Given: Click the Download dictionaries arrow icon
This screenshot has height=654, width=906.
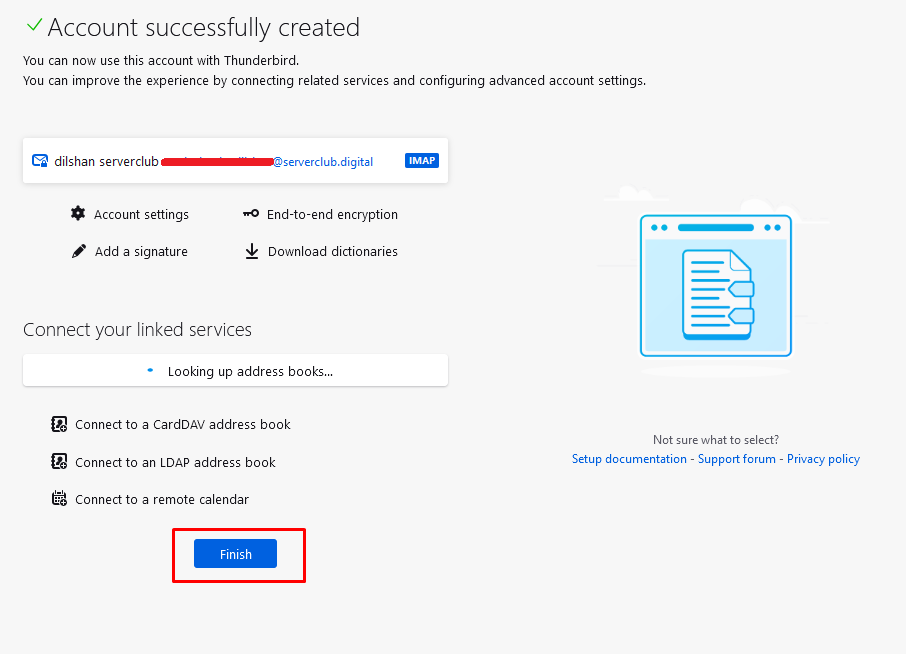Looking at the screenshot, I should (252, 252).
